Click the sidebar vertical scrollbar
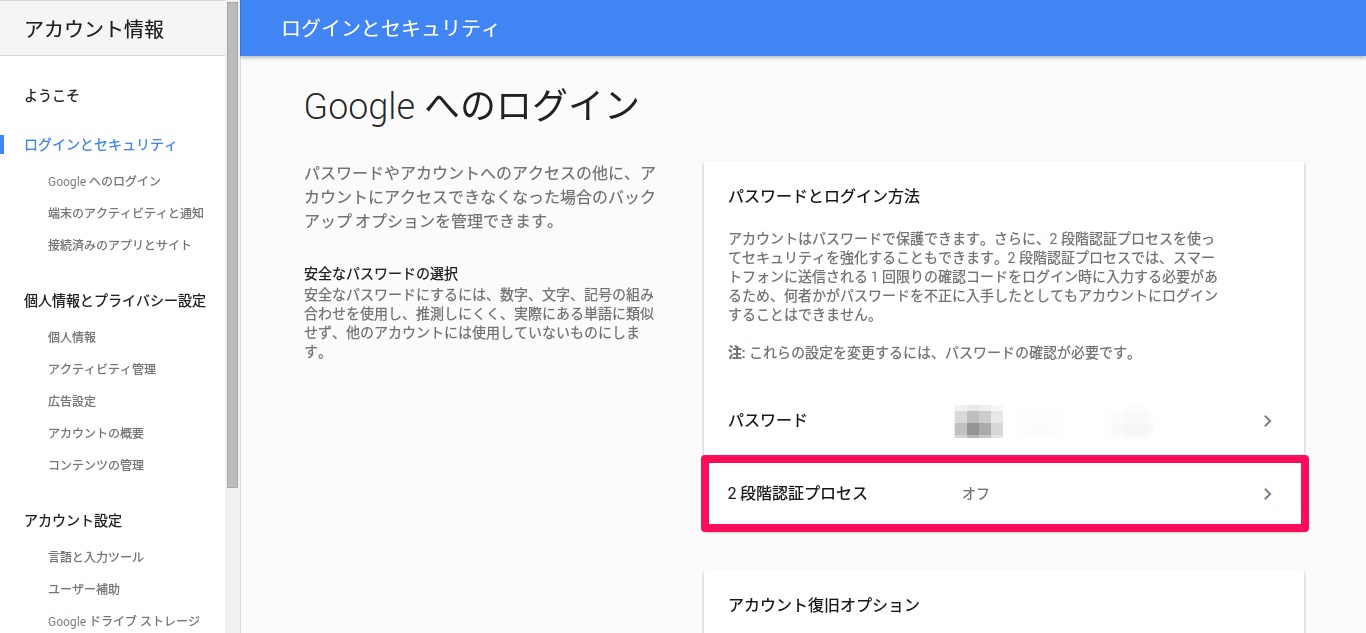This screenshot has width=1366, height=633. coord(233,245)
